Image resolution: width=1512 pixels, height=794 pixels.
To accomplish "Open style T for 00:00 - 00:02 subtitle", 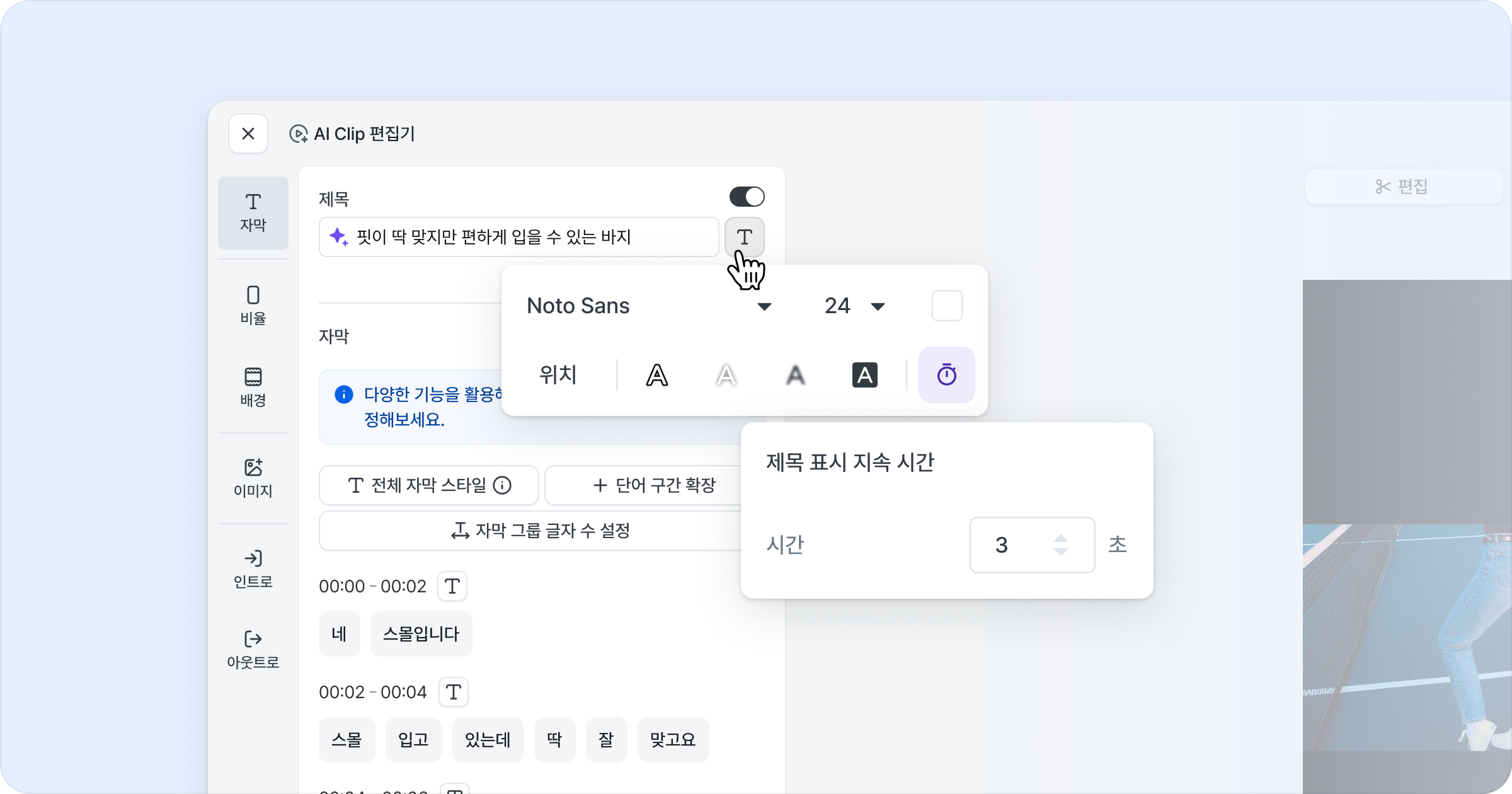I will [x=452, y=586].
